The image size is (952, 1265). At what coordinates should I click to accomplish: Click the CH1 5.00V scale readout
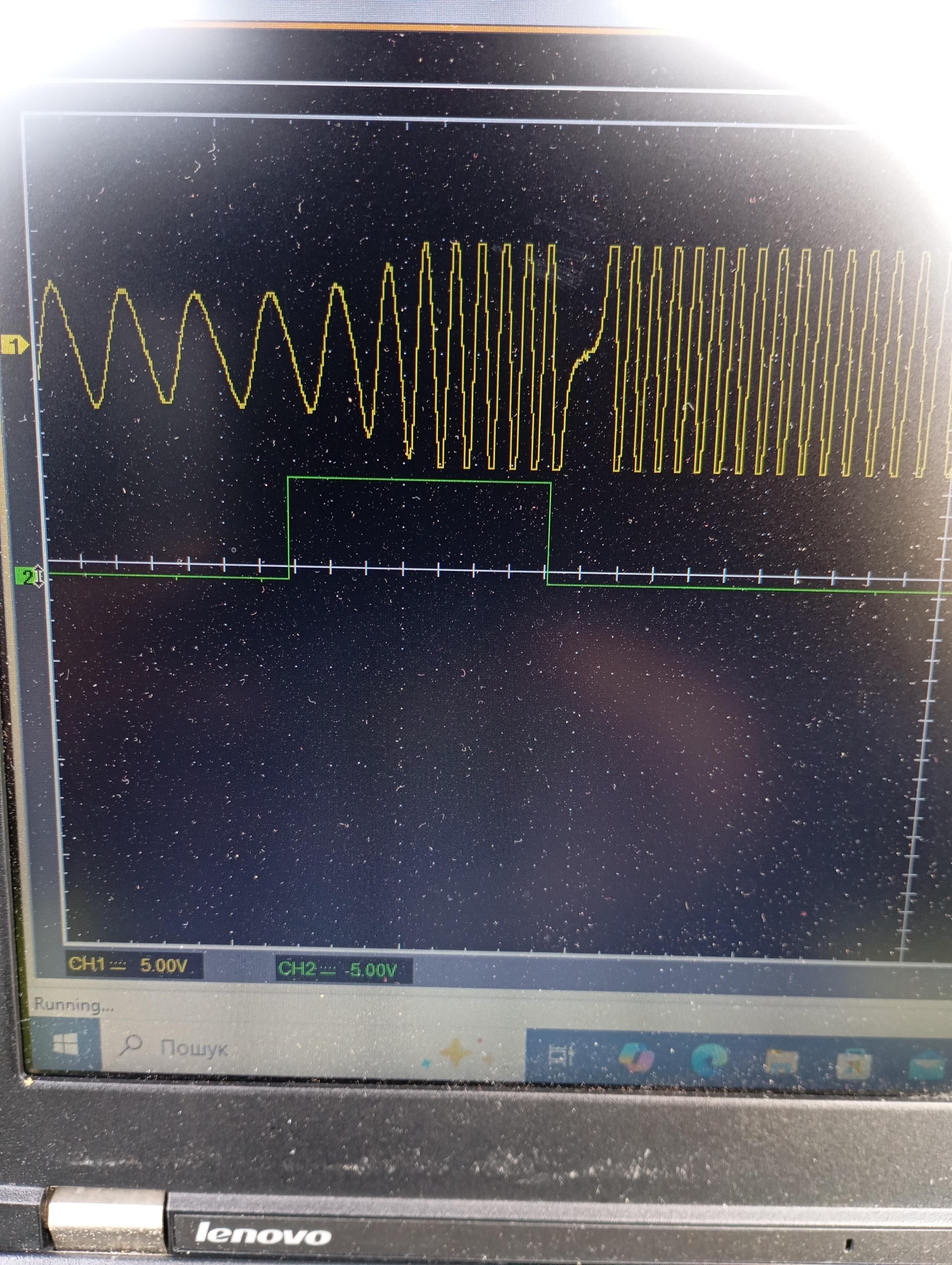click(x=134, y=965)
